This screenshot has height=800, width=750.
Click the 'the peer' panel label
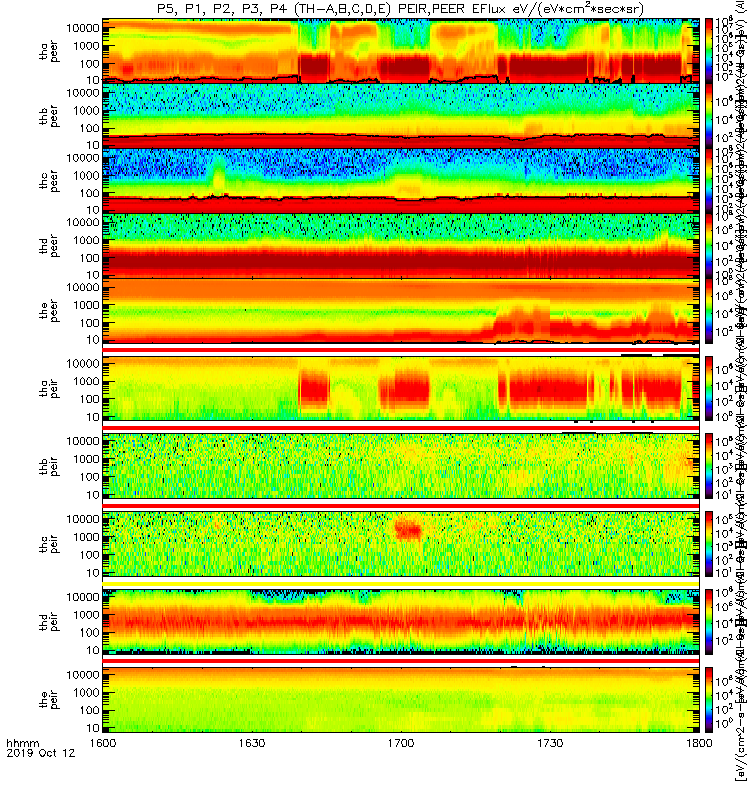49,311
